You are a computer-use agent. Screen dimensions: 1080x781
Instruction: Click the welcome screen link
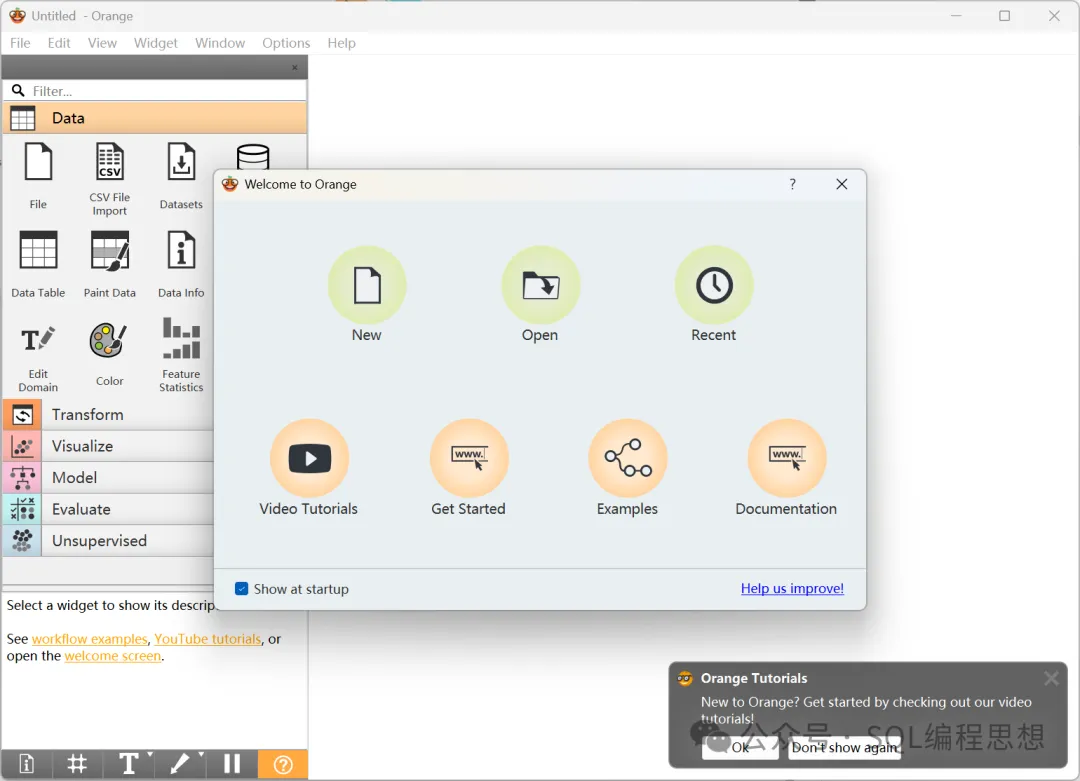coord(113,656)
